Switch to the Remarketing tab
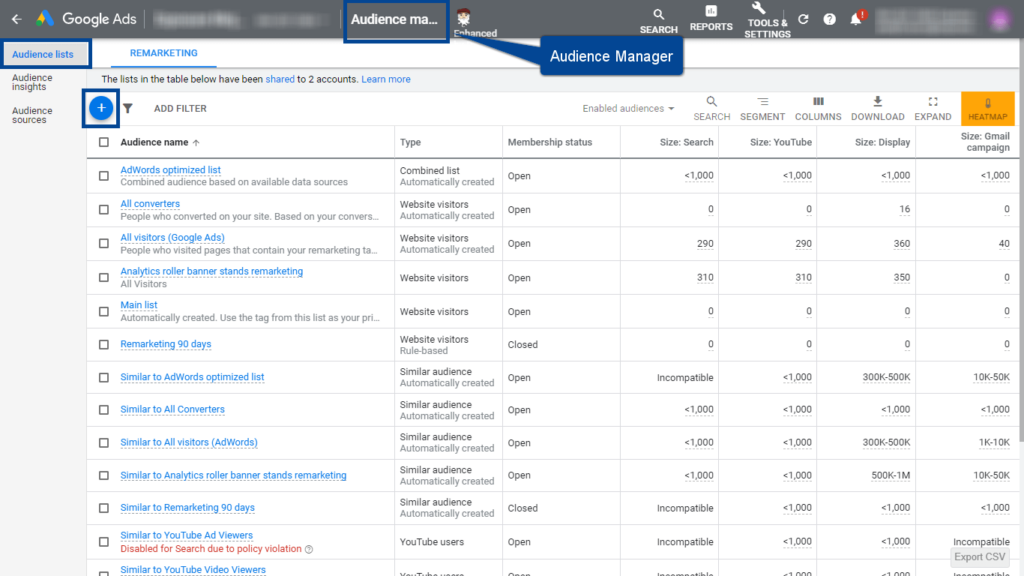Screen dimensions: 1024x576 (x=164, y=53)
